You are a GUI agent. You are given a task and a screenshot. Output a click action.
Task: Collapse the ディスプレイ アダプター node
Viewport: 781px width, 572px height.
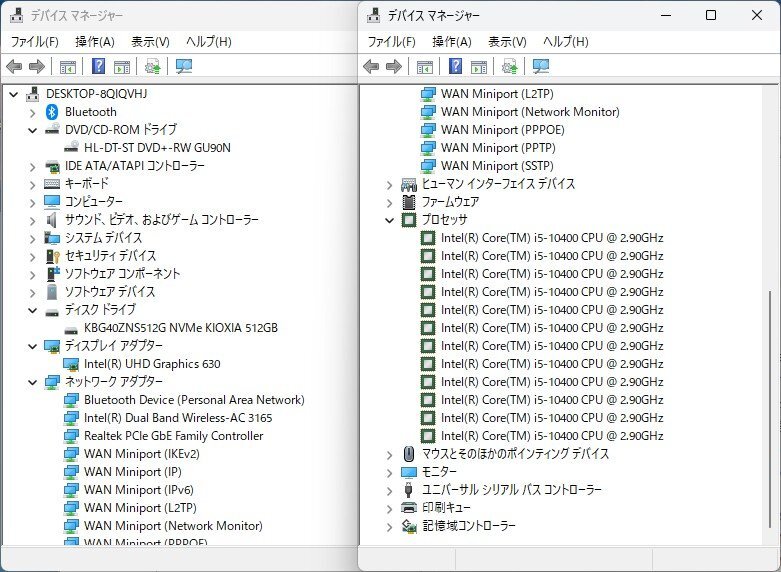[32, 346]
